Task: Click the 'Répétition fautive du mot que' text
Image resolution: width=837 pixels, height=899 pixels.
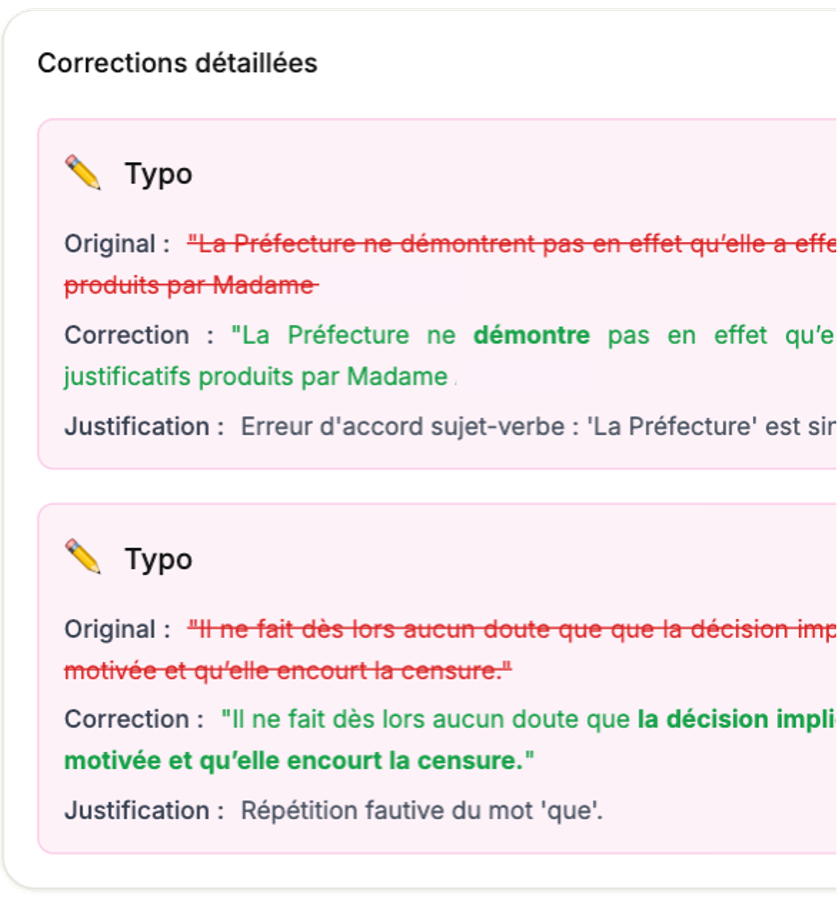Action: click(x=421, y=811)
